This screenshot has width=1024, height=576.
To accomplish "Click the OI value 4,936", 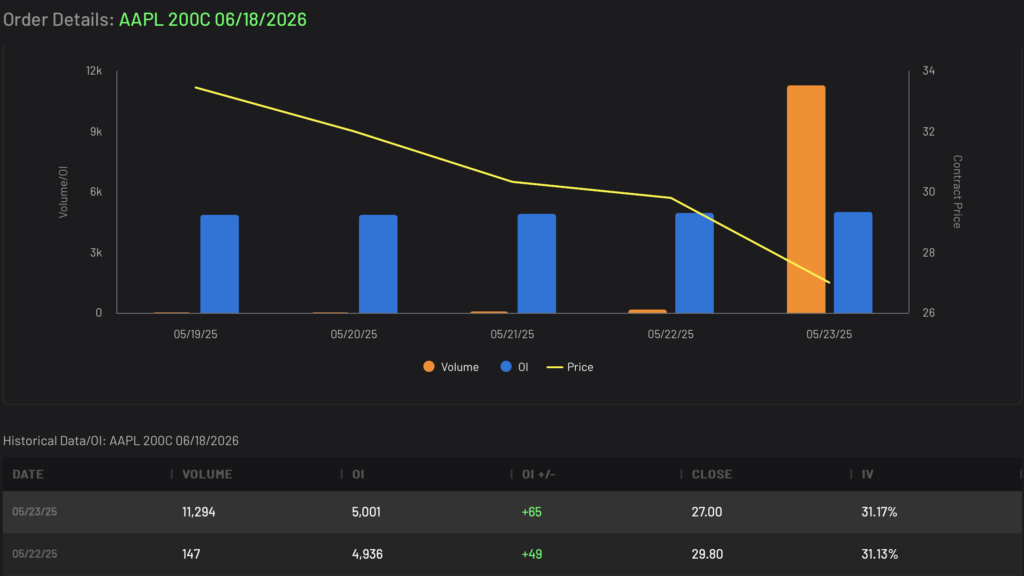I will 367,554.
